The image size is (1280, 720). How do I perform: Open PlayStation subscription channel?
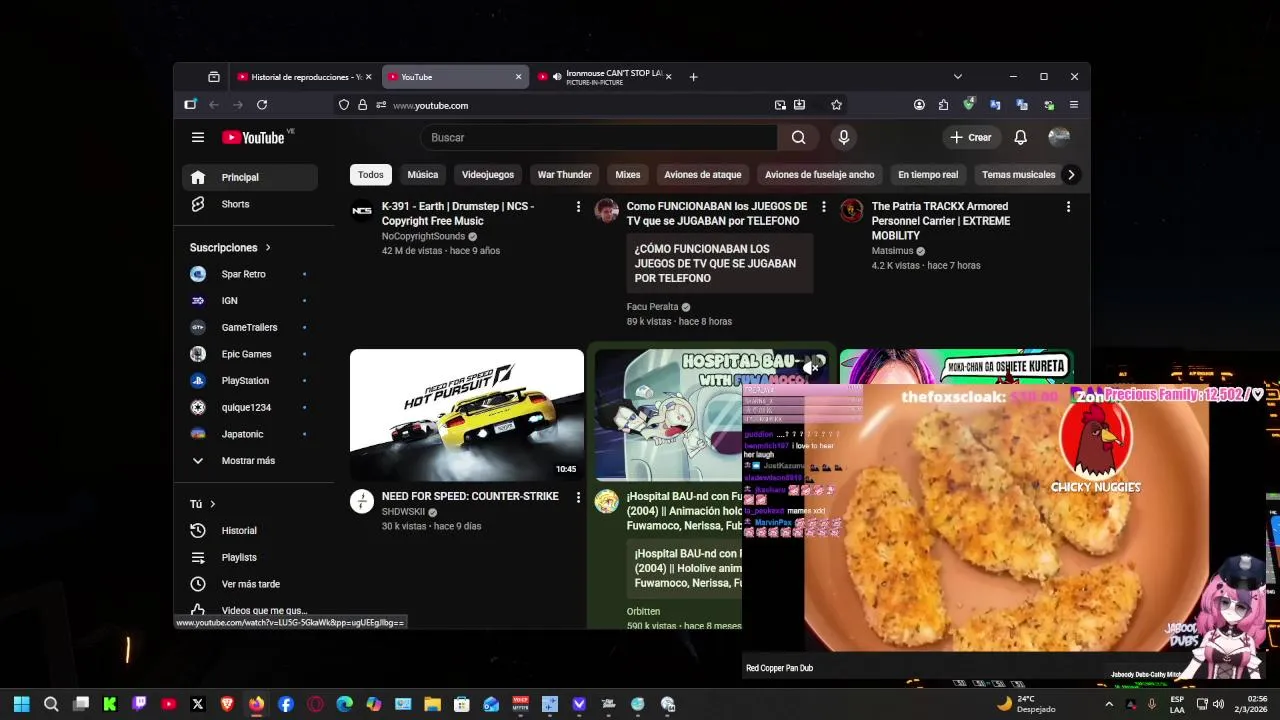click(x=250, y=381)
